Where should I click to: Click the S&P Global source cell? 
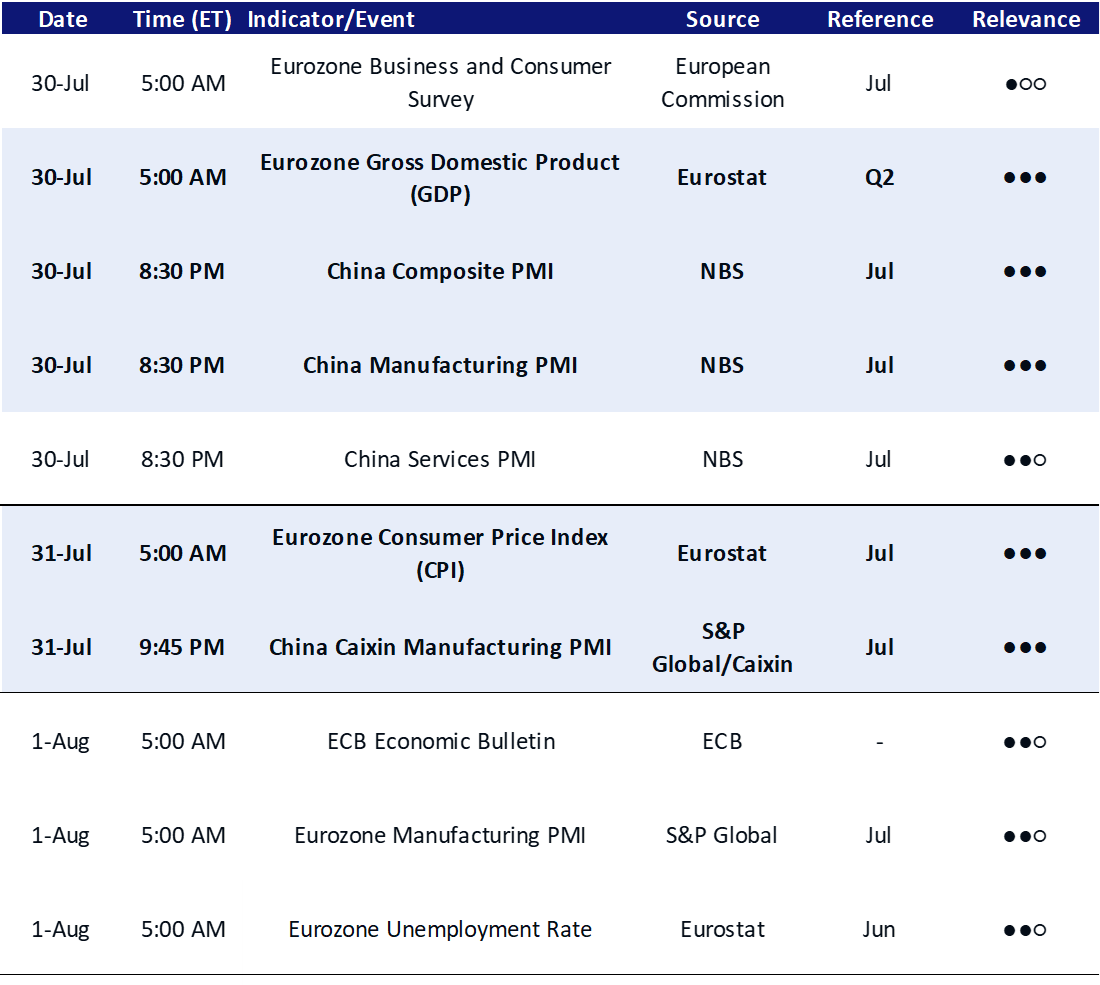click(722, 836)
